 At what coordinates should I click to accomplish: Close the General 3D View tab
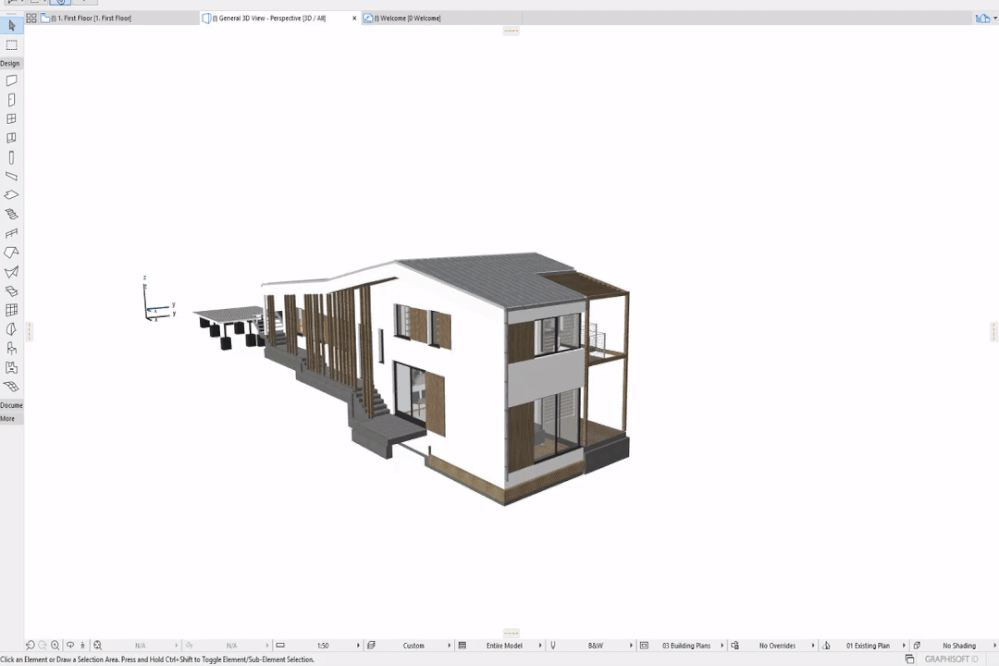pos(354,18)
